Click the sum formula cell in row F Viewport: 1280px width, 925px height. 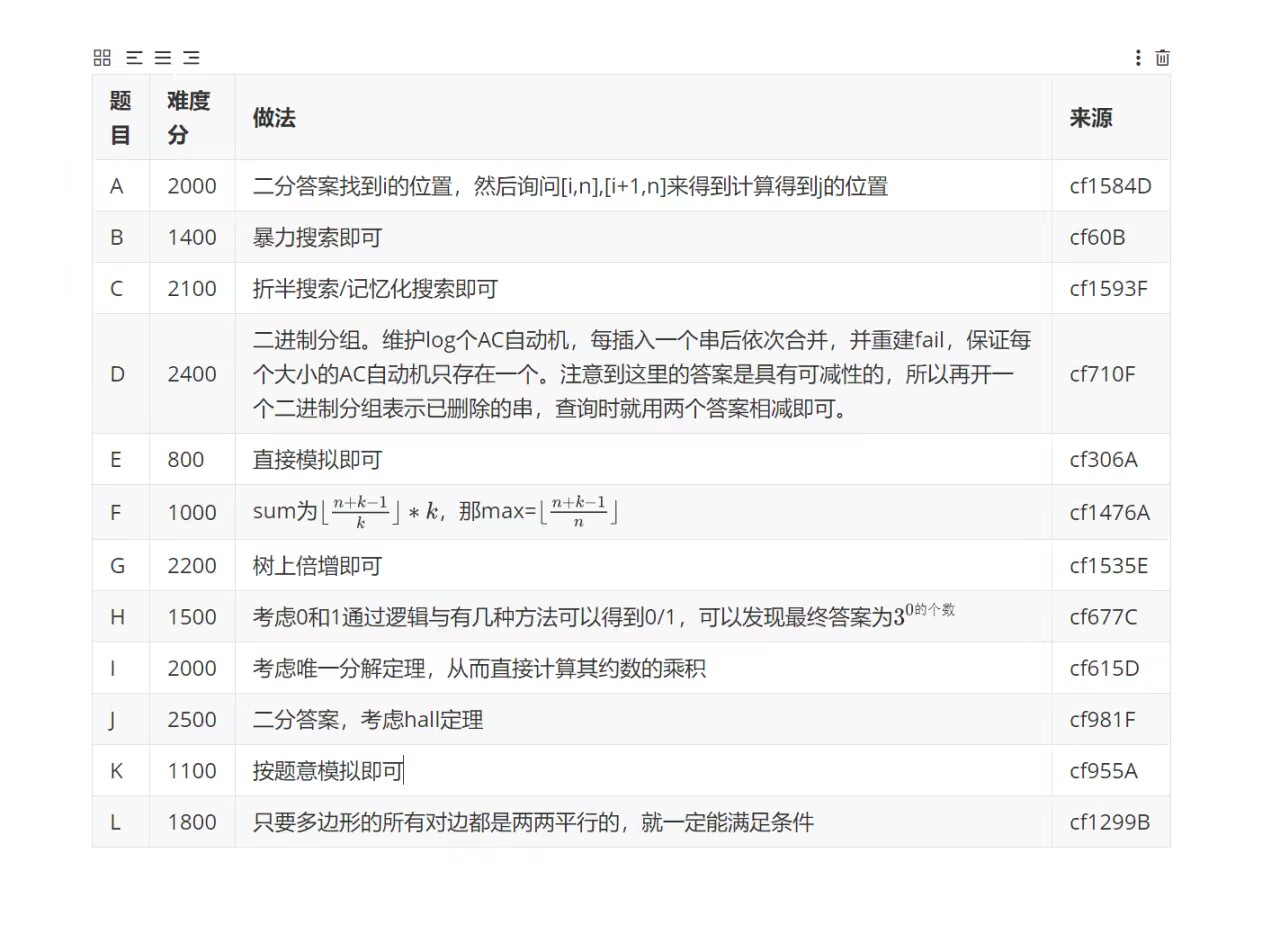(x=643, y=513)
